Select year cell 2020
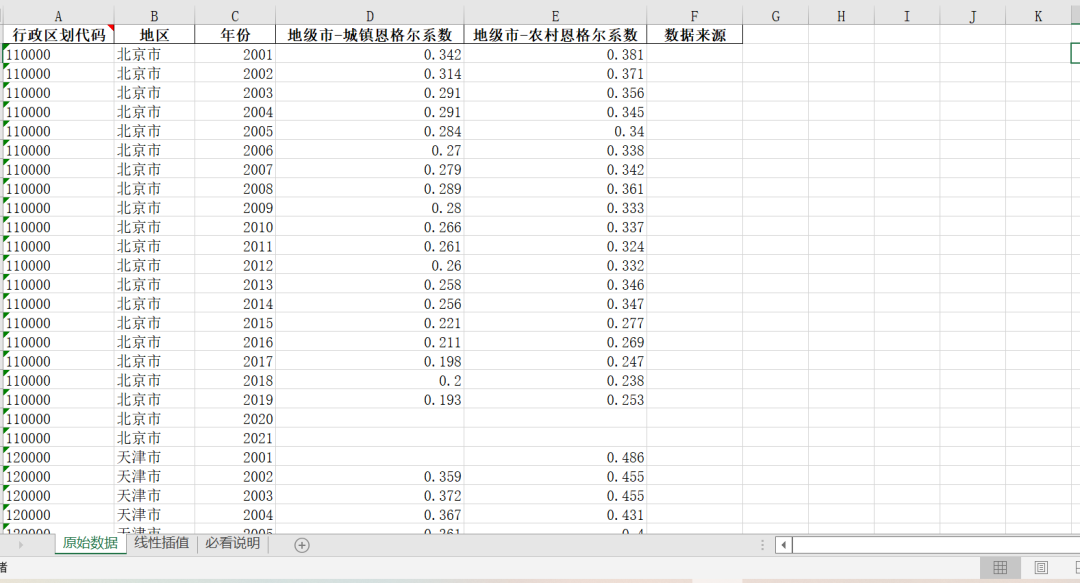The height and width of the screenshot is (583, 1080). 235,419
